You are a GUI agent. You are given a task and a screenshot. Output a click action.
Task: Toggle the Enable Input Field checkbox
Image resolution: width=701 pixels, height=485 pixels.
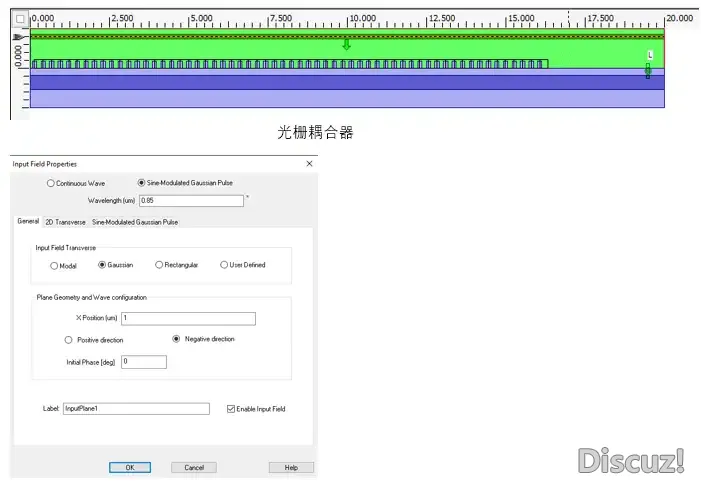(231, 409)
